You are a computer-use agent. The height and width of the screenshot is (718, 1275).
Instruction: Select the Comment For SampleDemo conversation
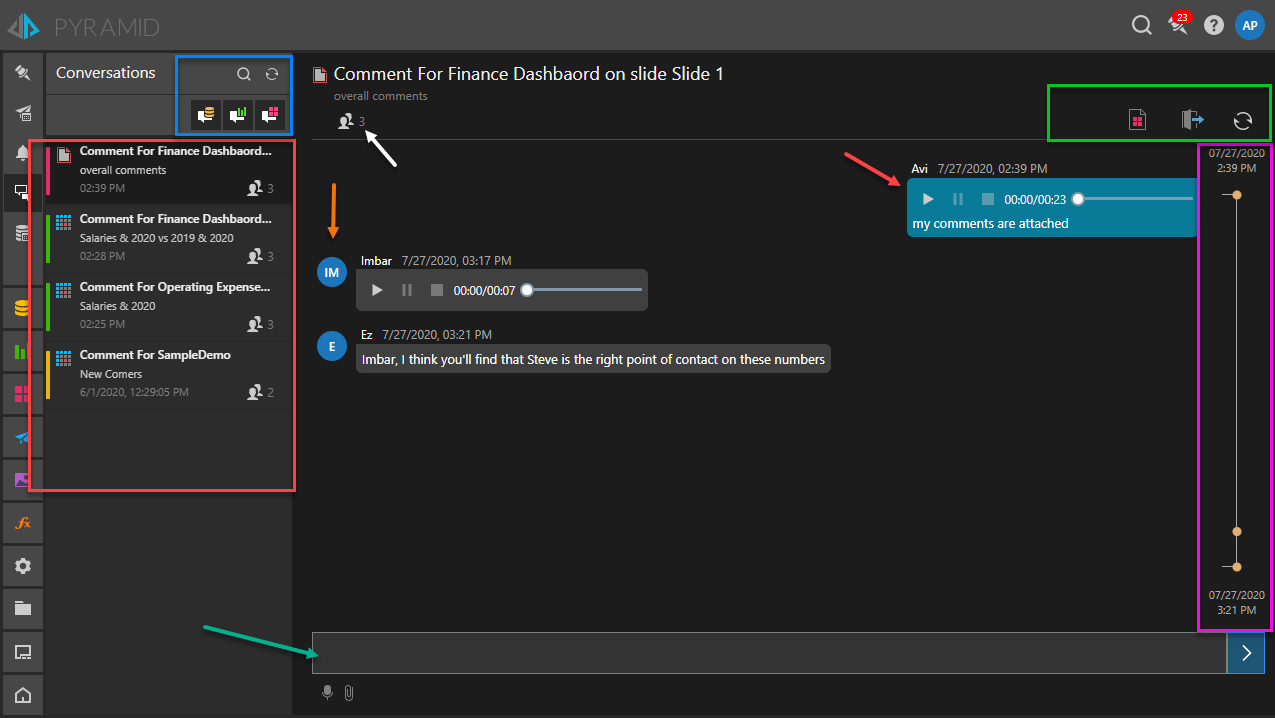coord(160,372)
